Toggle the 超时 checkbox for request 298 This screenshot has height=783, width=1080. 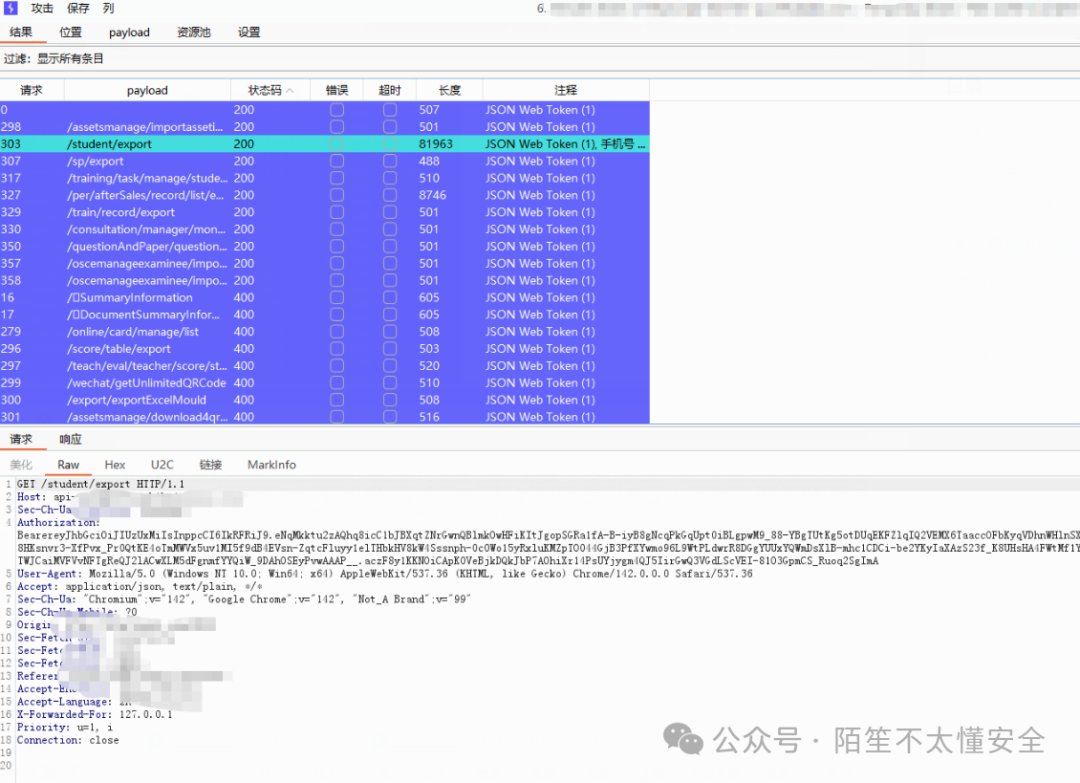[389, 127]
